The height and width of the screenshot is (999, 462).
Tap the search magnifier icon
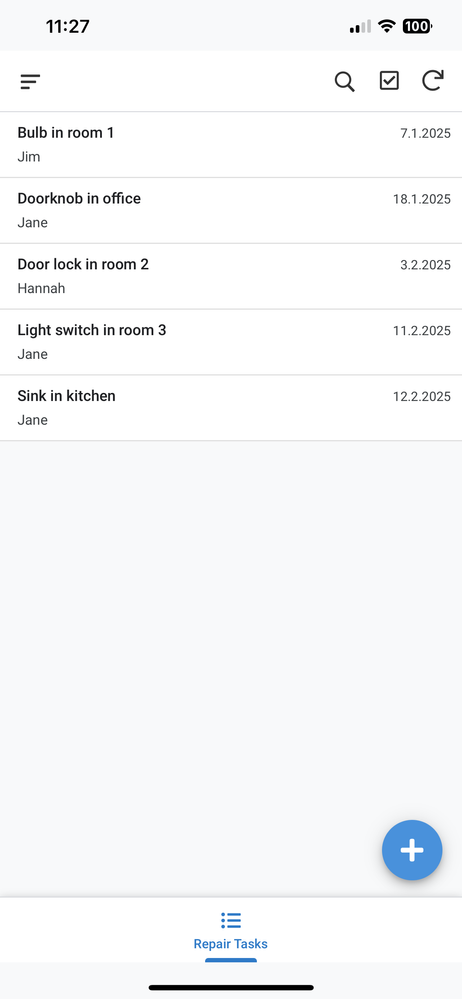pos(345,82)
